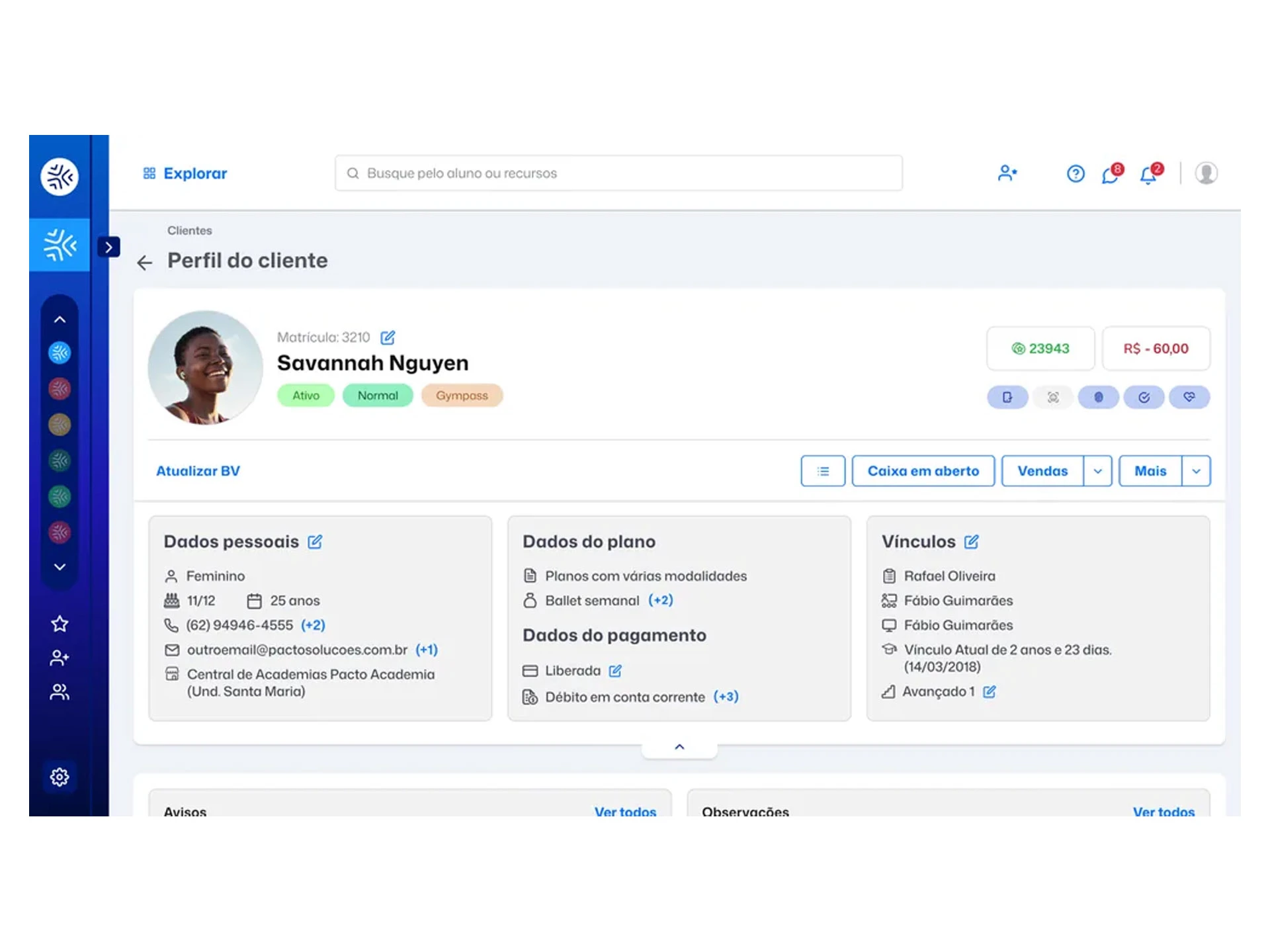Select the light blue module circle
1270x952 pixels.
(60, 353)
